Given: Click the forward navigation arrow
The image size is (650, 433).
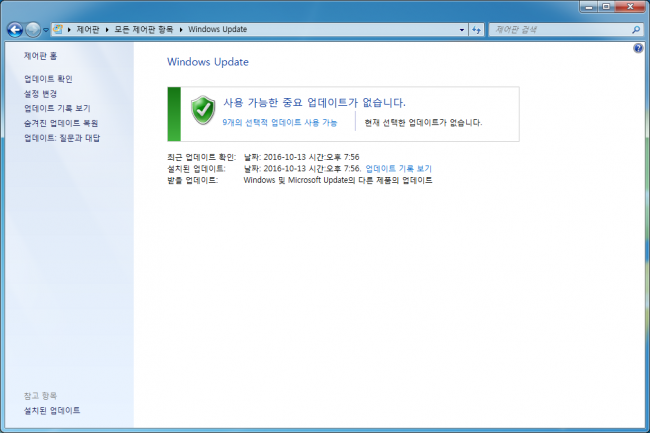Looking at the screenshot, I should (x=33, y=30).
